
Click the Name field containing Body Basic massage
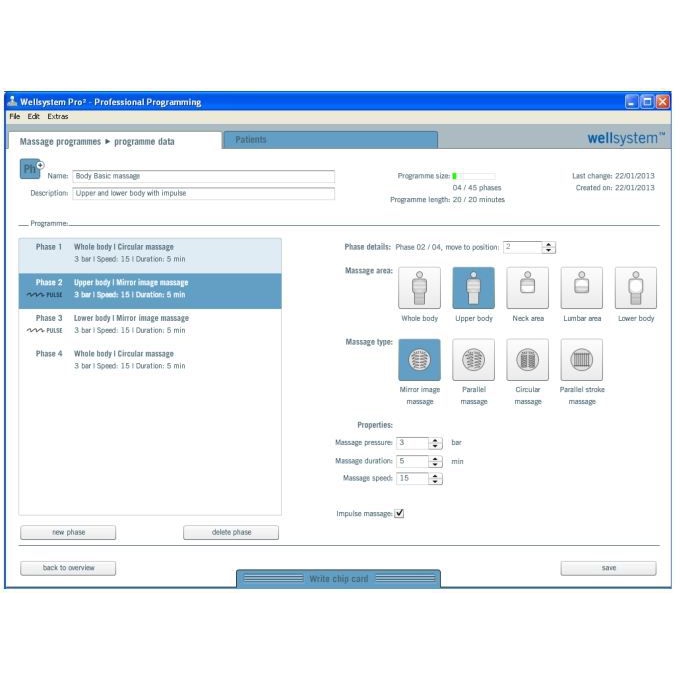click(x=203, y=176)
